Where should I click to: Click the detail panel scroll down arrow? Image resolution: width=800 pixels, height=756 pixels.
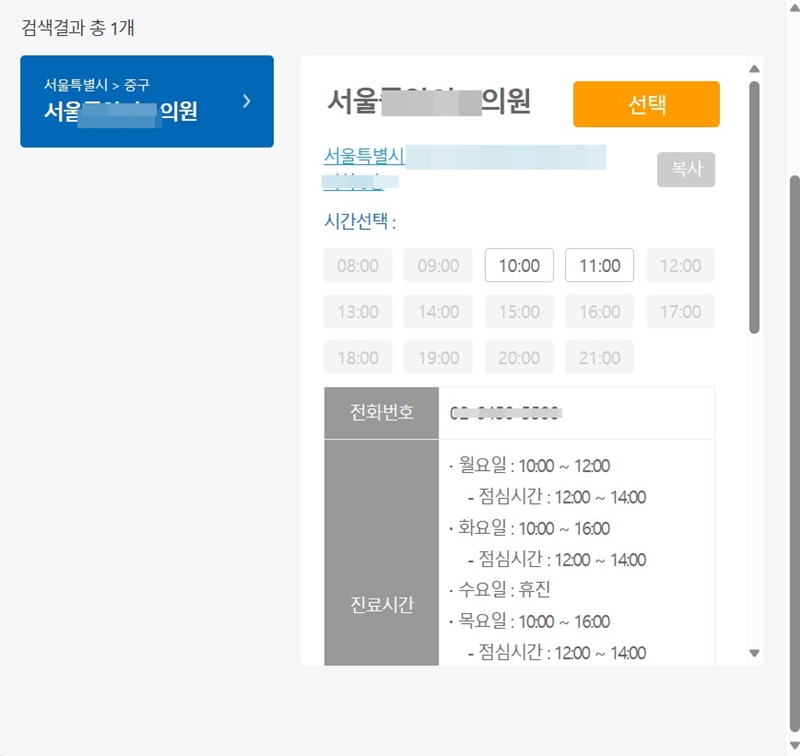[755, 653]
